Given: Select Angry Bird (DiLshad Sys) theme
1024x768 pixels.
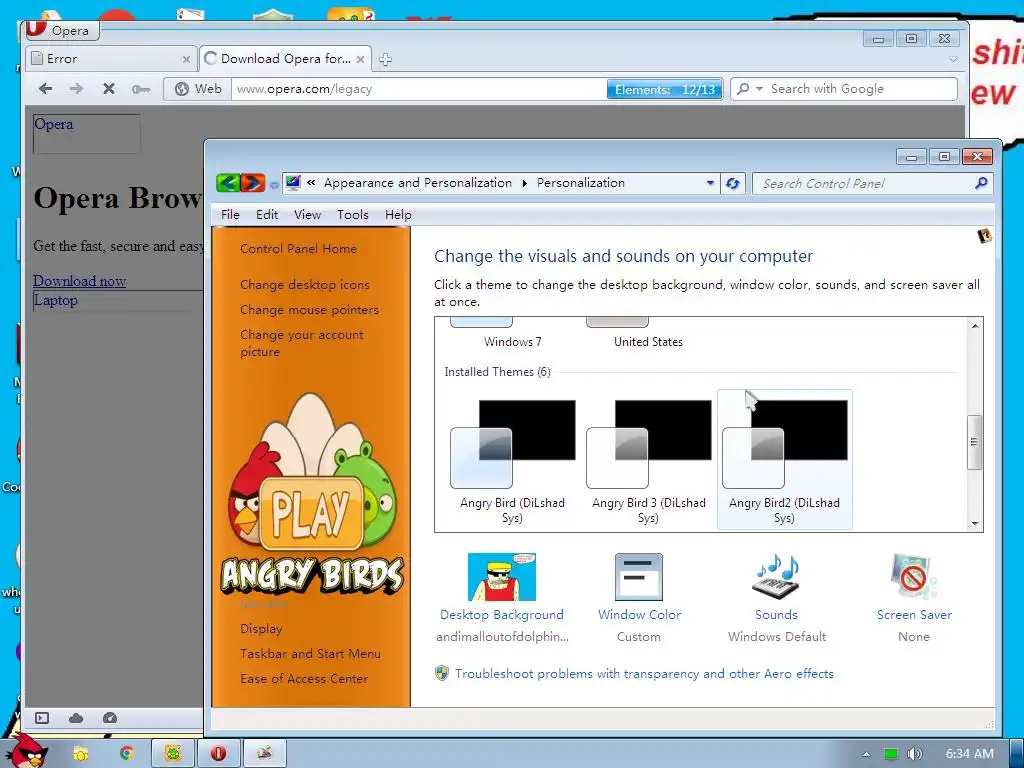Looking at the screenshot, I should point(512,460).
